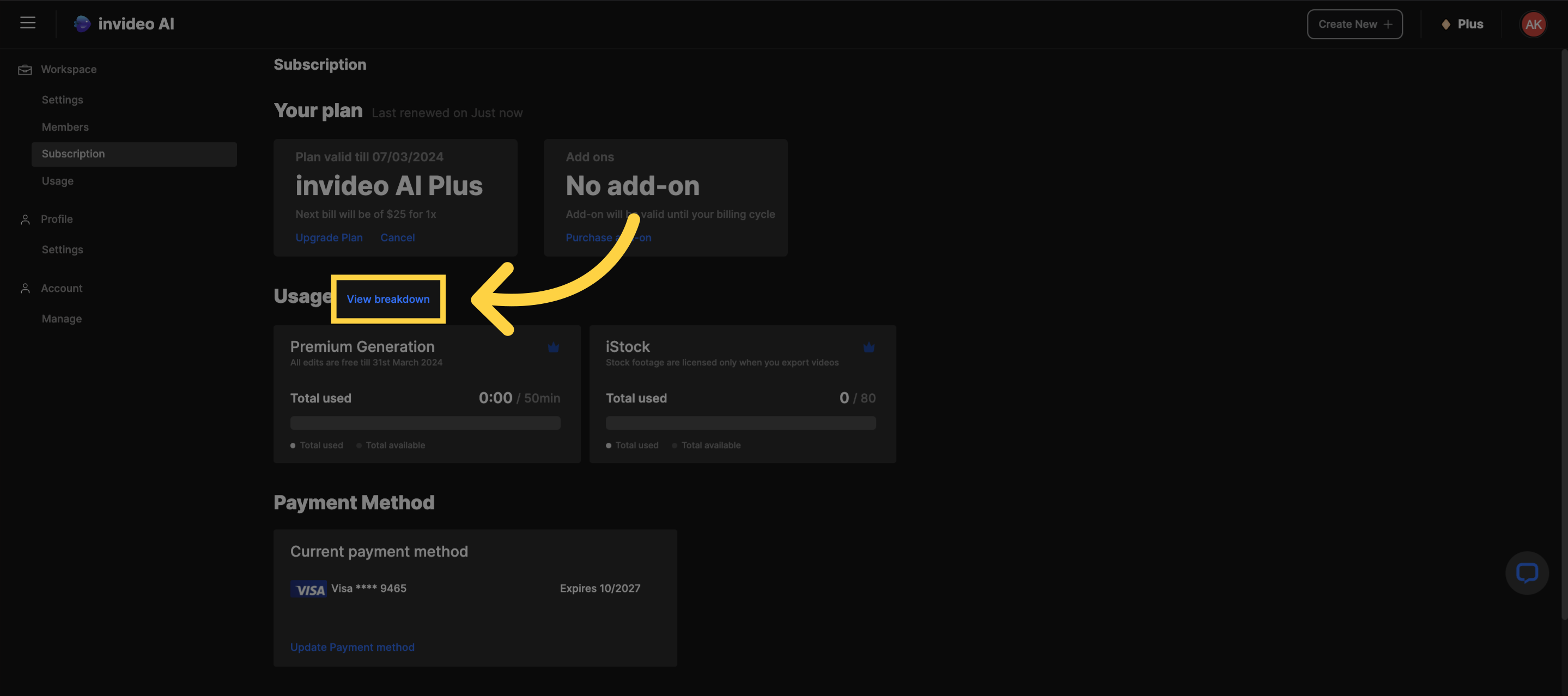Open Usage in the sidebar

click(57, 181)
